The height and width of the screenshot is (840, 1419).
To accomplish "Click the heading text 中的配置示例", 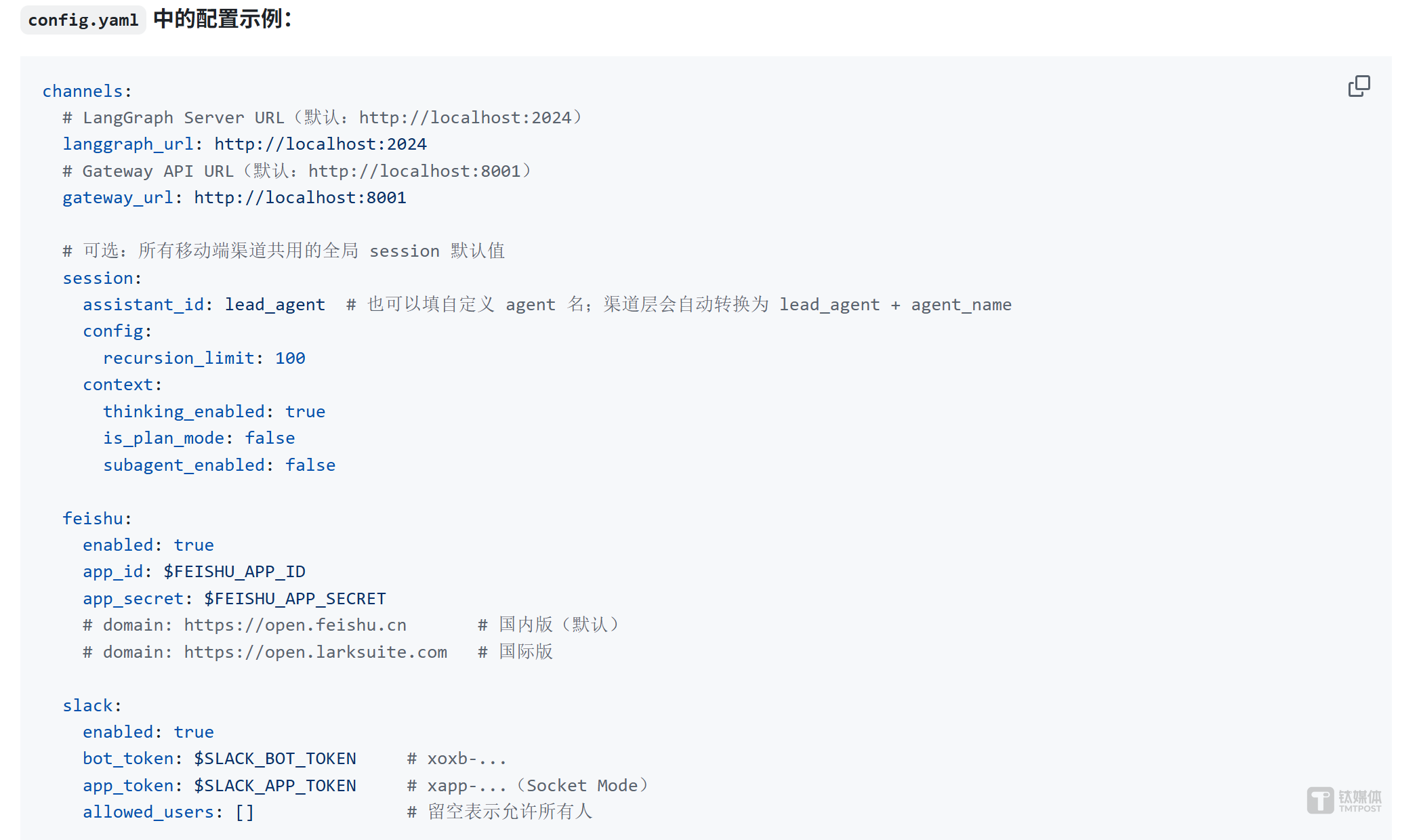I will click(x=222, y=19).
